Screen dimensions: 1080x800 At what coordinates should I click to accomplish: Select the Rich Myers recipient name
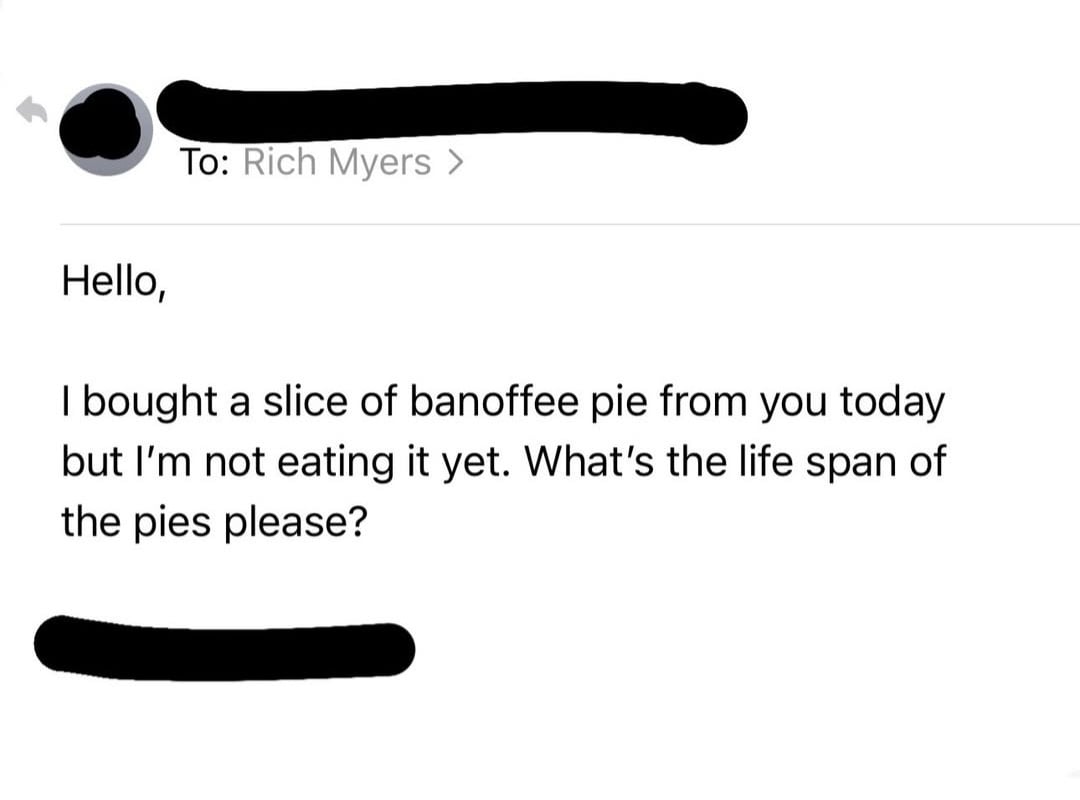point(336,162)
